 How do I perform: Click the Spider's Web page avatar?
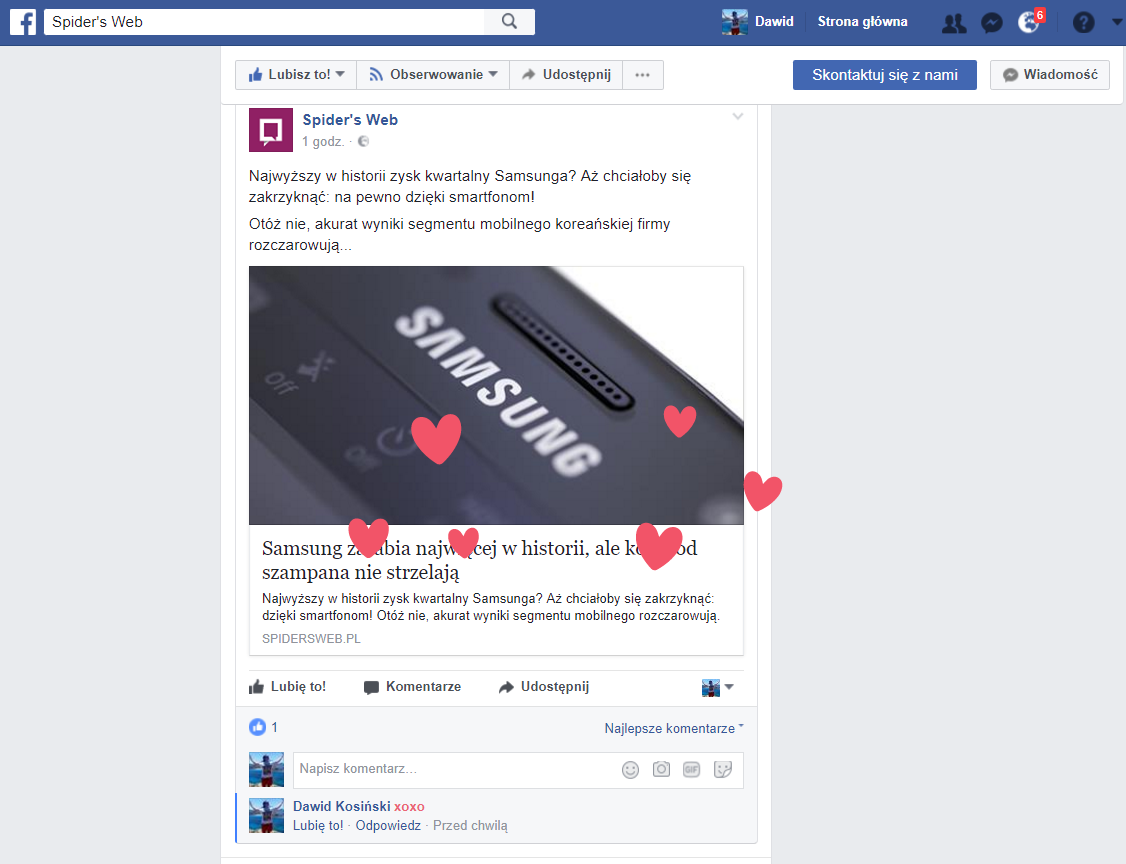(271, 130)
